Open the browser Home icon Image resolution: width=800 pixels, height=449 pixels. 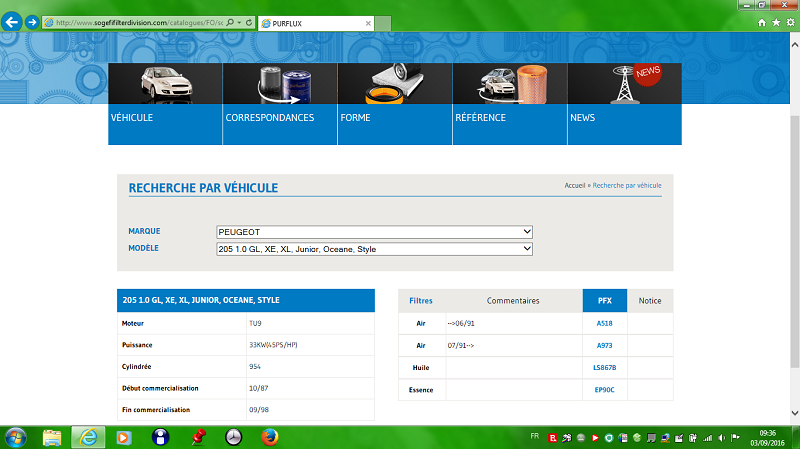762,22
